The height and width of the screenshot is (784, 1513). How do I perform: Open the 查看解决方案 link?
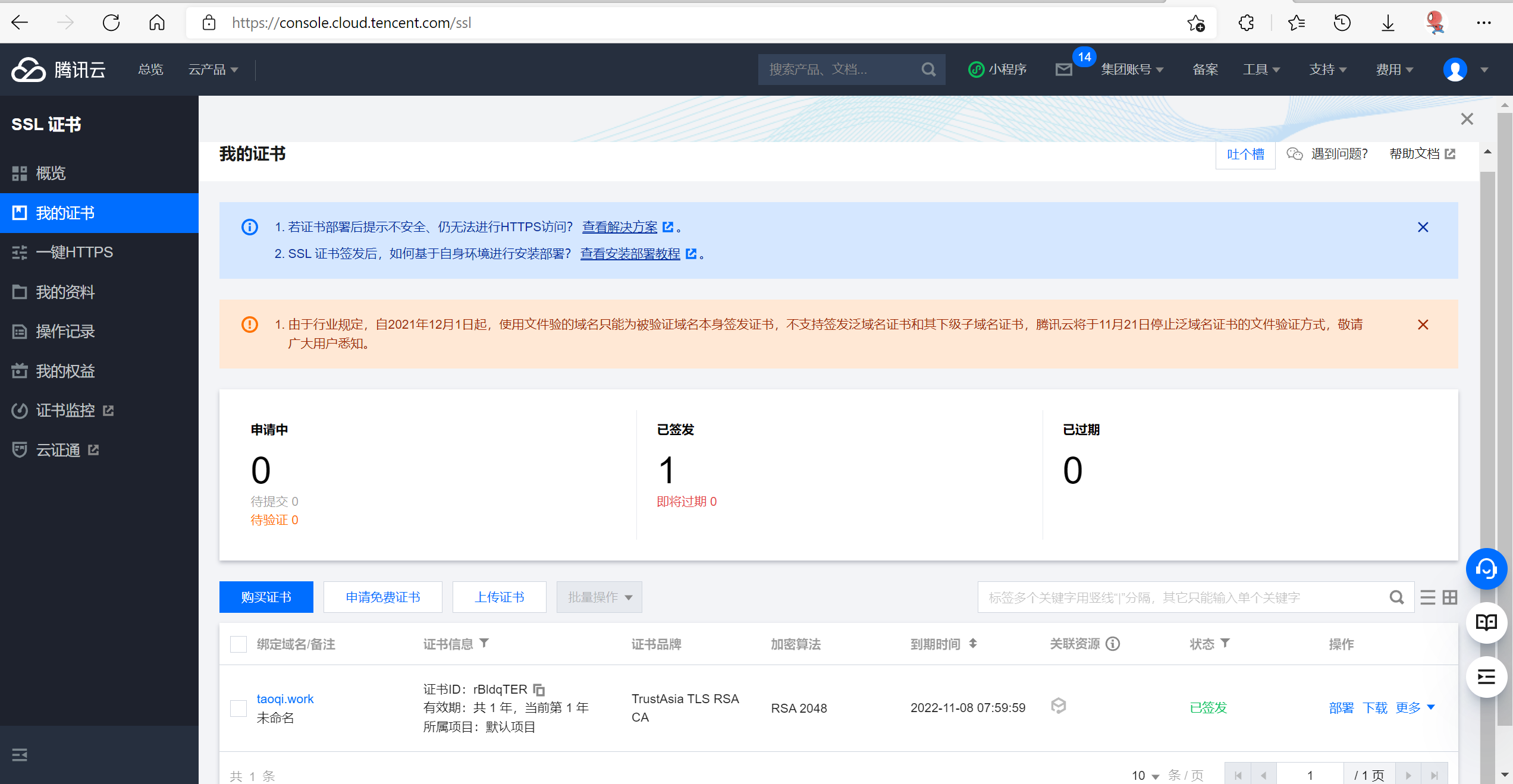619,227
